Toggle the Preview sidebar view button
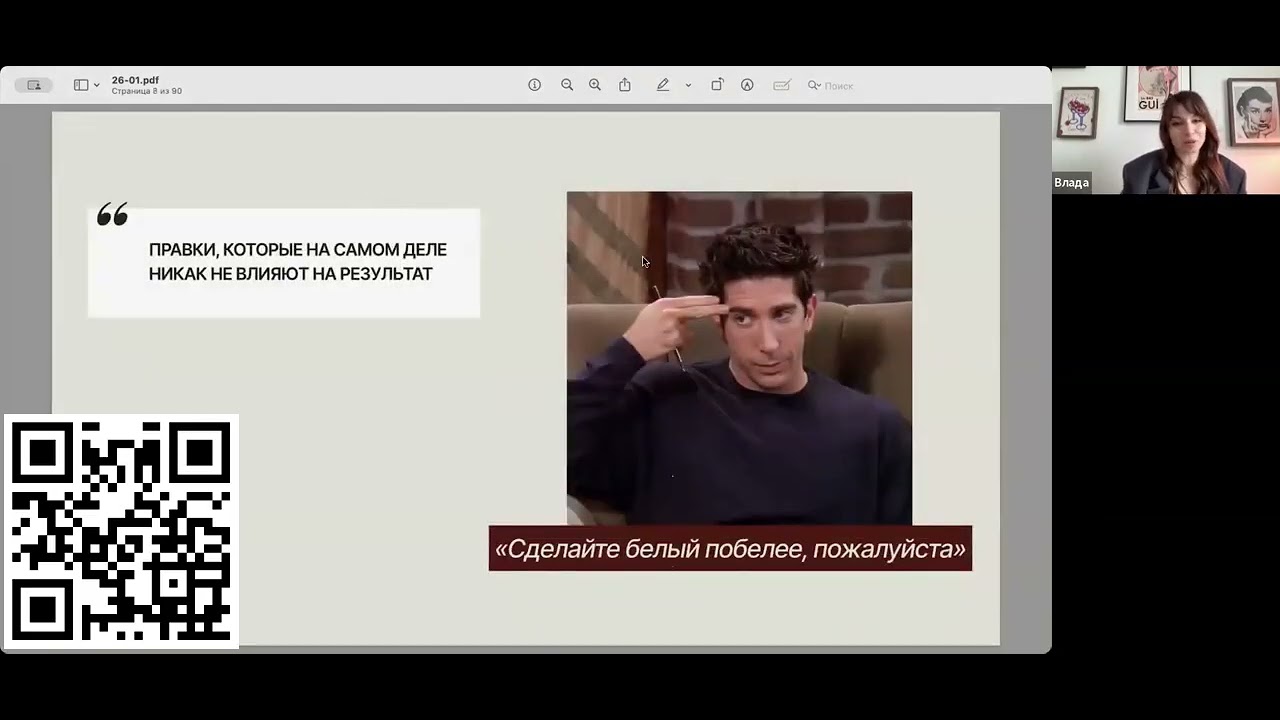1280x720 pixels. (x=81, y=85)
